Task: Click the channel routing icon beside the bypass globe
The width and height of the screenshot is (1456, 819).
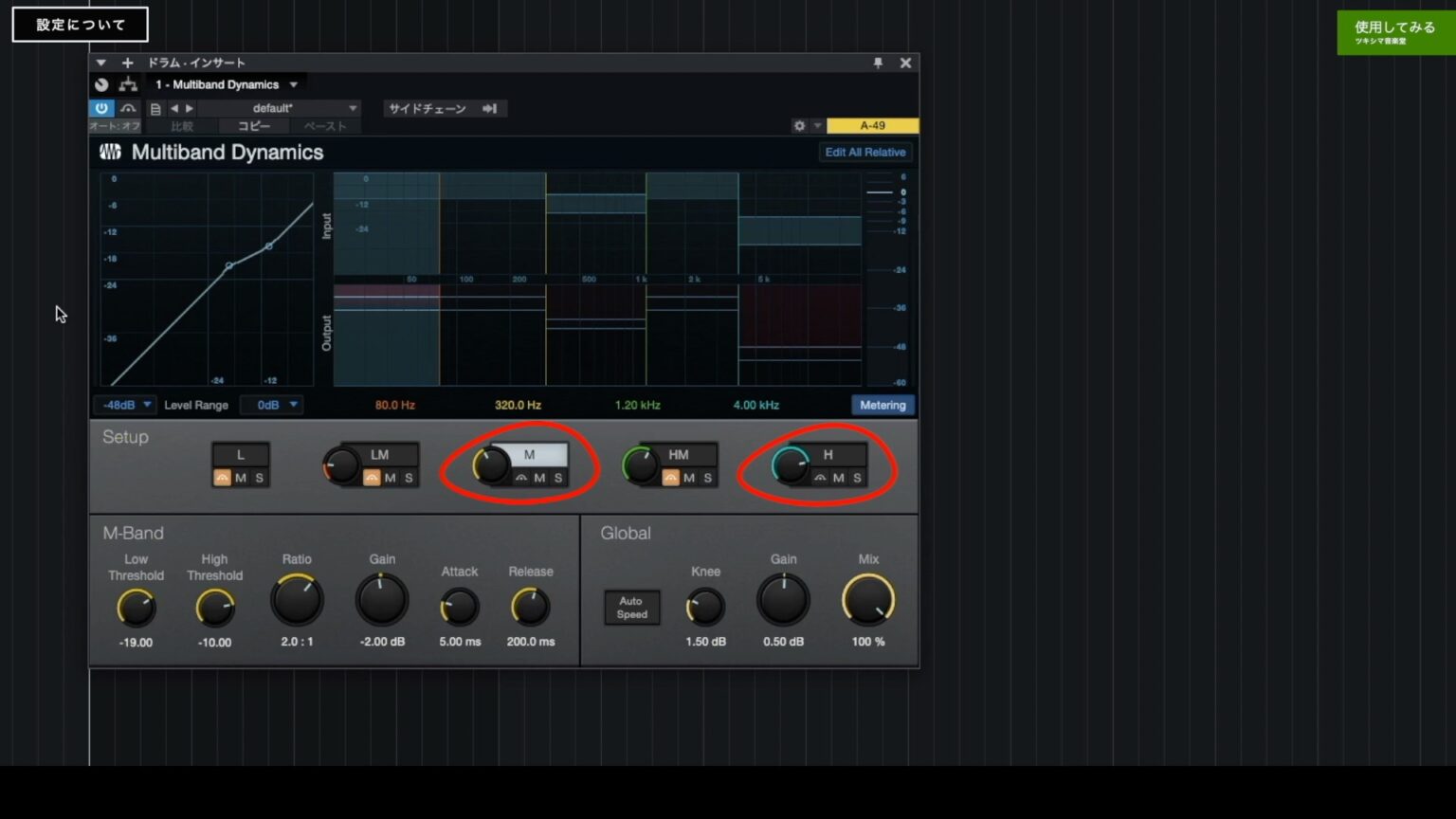Action: [x=129, y=83]
